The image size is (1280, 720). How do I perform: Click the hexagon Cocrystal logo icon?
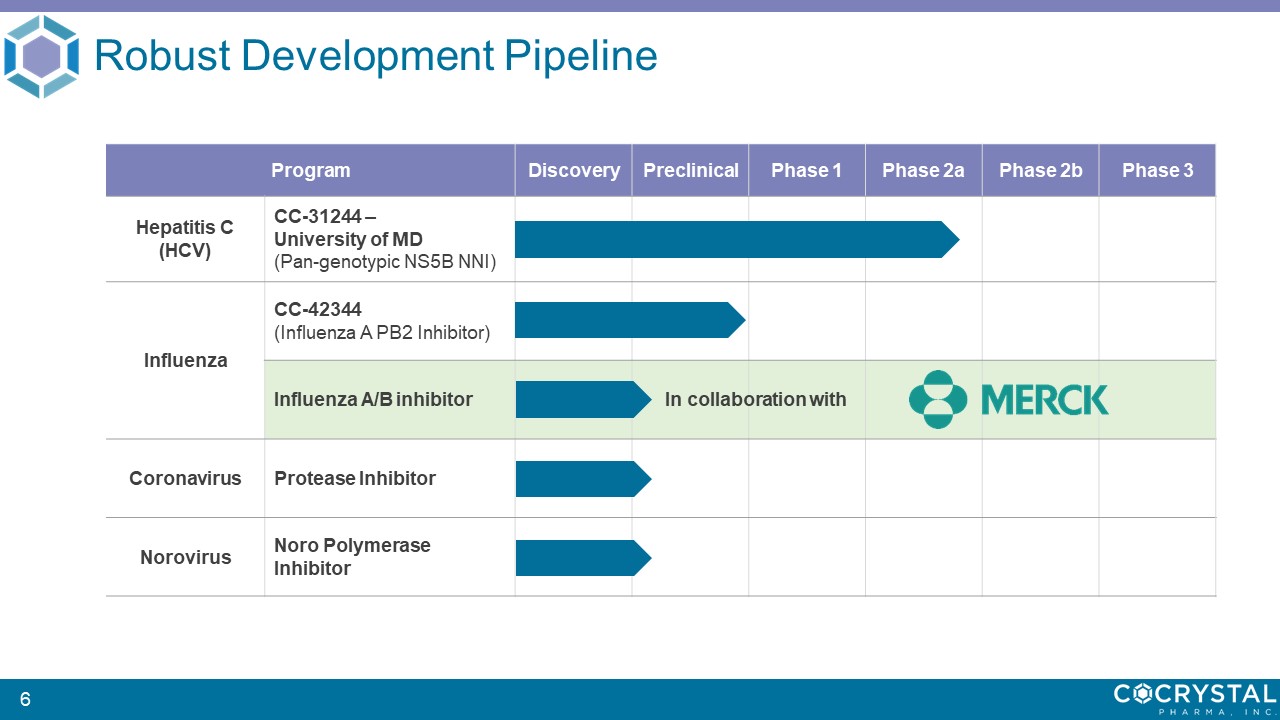pyautogui.click(x=41, y=57)
